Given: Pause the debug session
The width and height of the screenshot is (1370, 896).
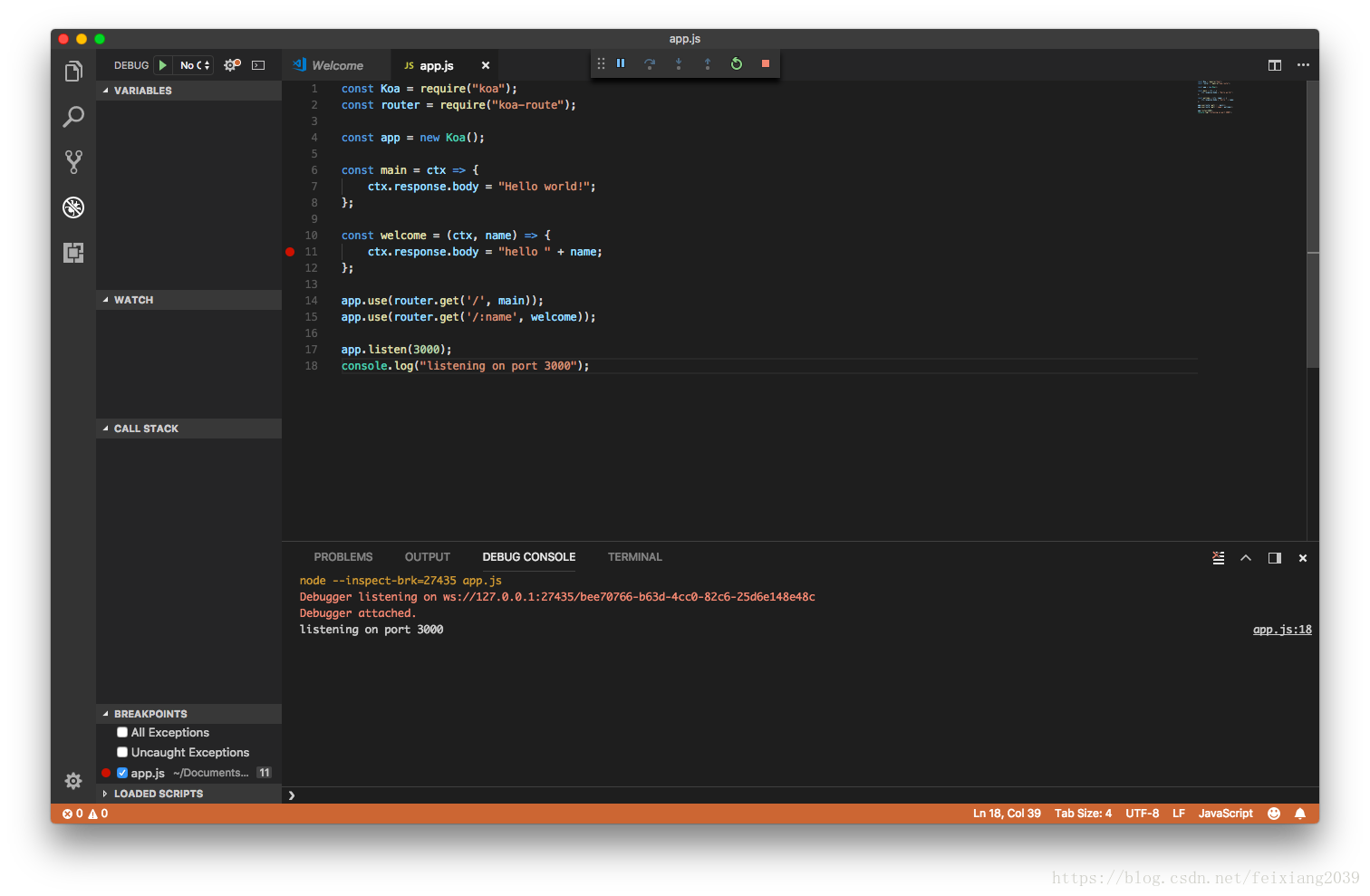Looking at the screenshot, I should coord(621,63).
